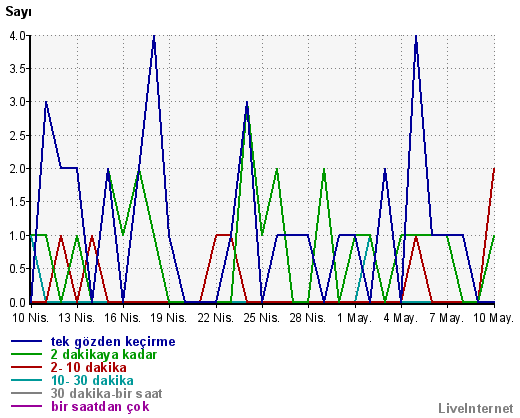
Task: Click the blue peak near 19 Nis.
Action: (x=154, y=36)
